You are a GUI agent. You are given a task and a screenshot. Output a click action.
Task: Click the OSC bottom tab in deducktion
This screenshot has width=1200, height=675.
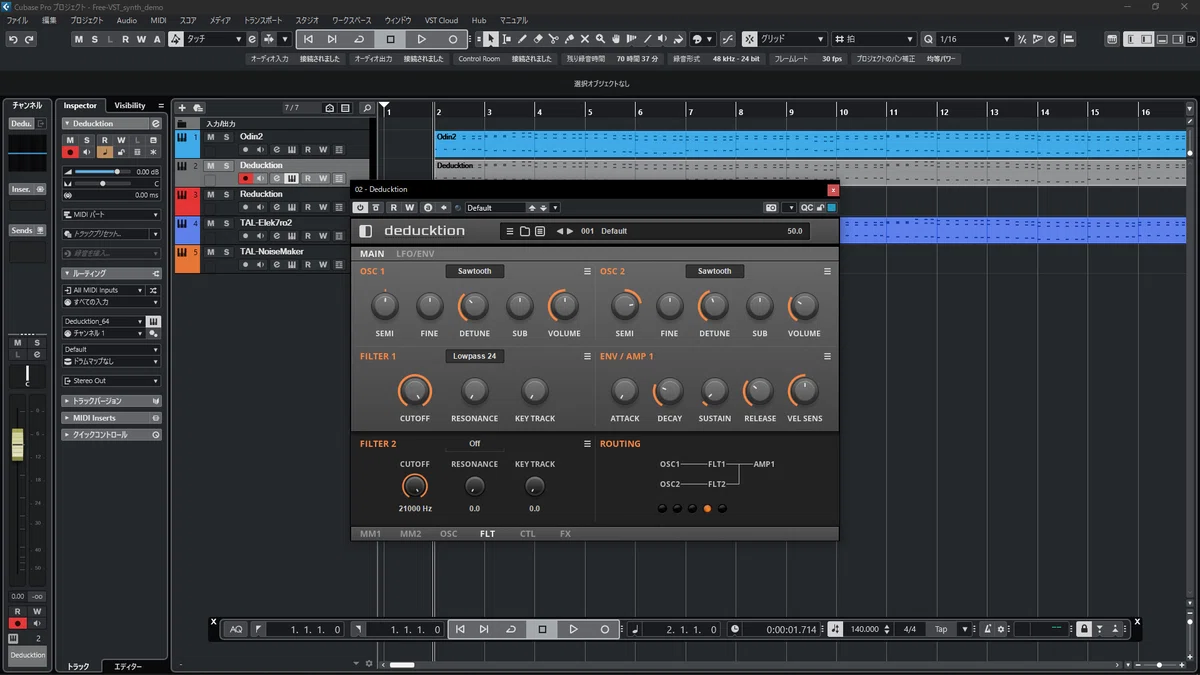coord(448,534)
